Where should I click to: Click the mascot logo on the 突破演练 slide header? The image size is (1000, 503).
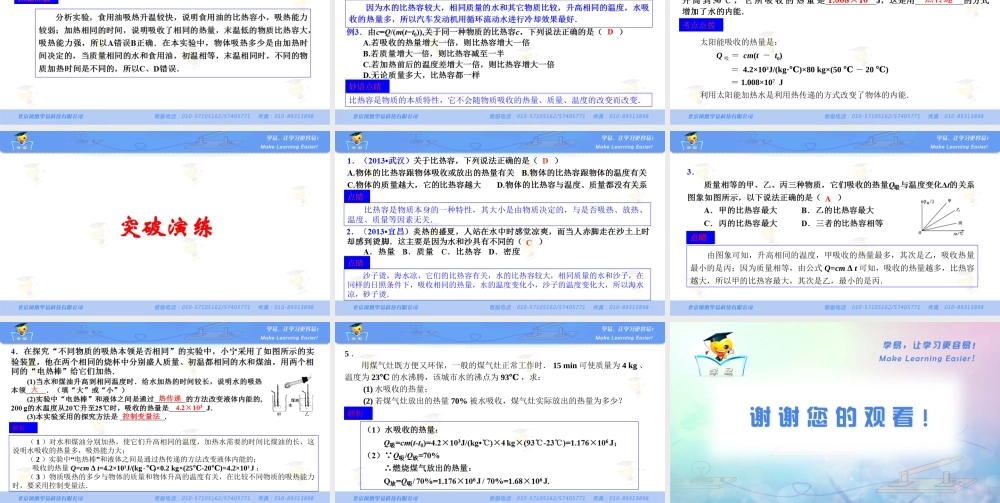(x=22, y=141)
